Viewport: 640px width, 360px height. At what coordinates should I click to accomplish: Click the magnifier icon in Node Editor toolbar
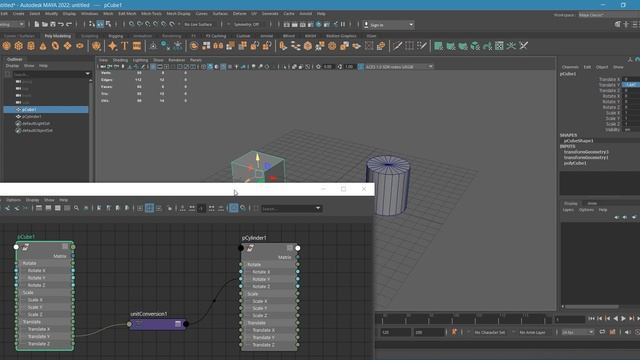point(76,208)
